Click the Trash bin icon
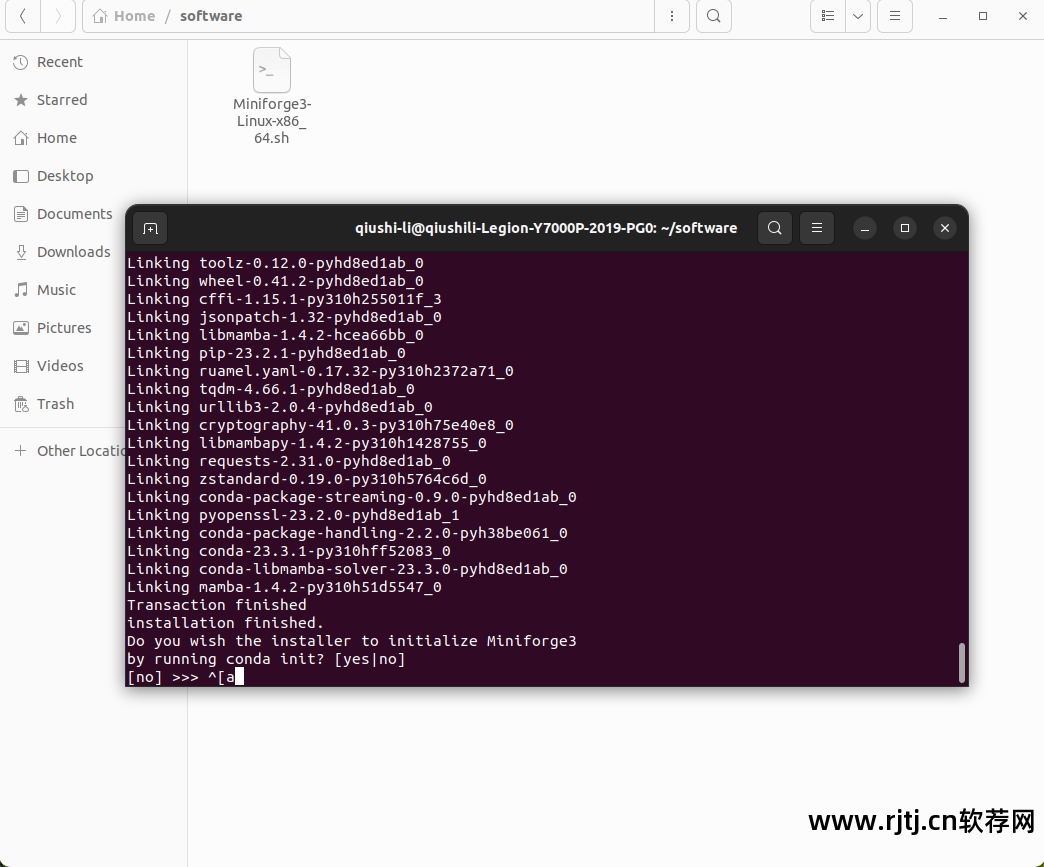 coord(21,404)
